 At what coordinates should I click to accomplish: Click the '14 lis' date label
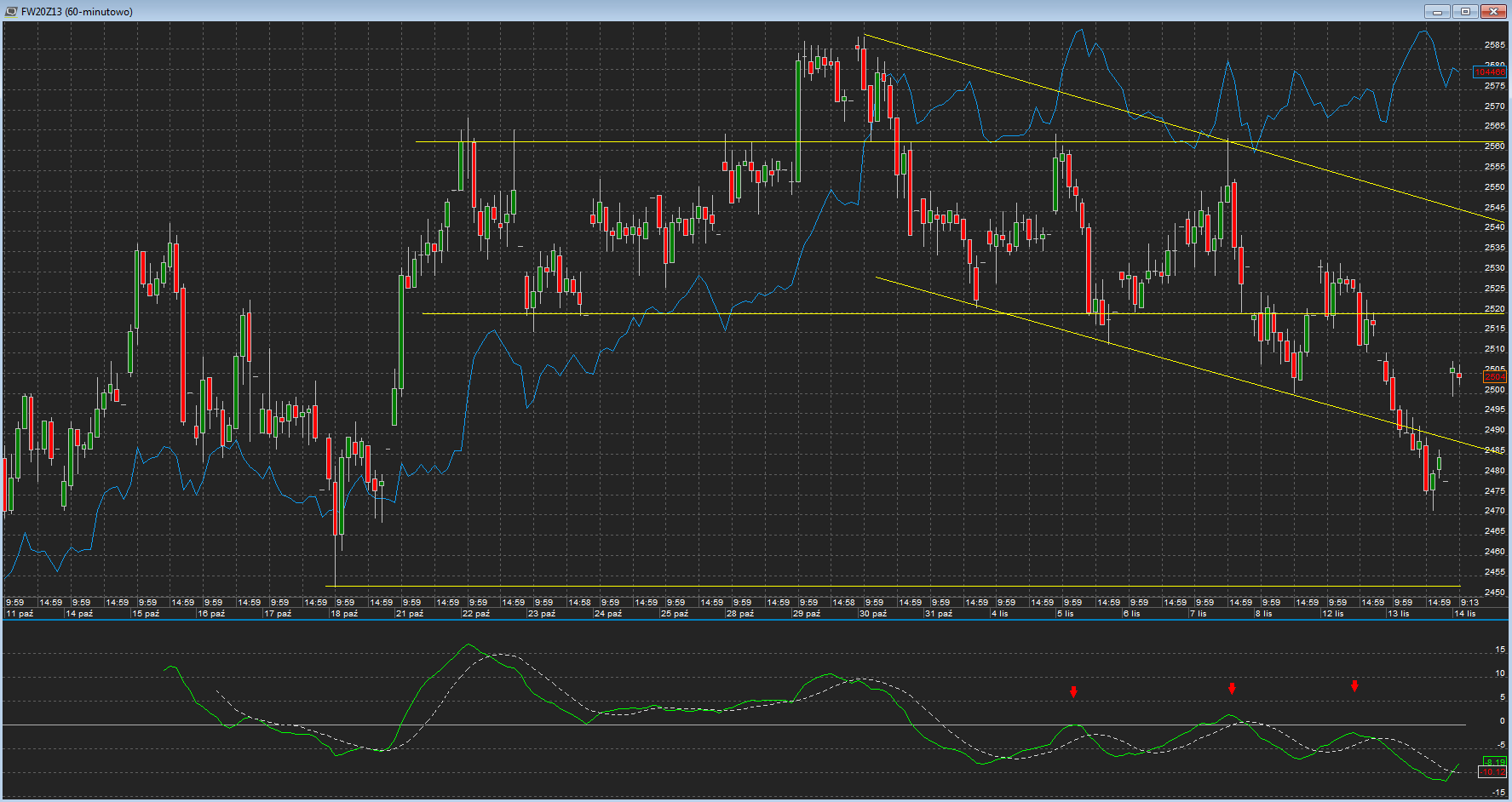1465,614
